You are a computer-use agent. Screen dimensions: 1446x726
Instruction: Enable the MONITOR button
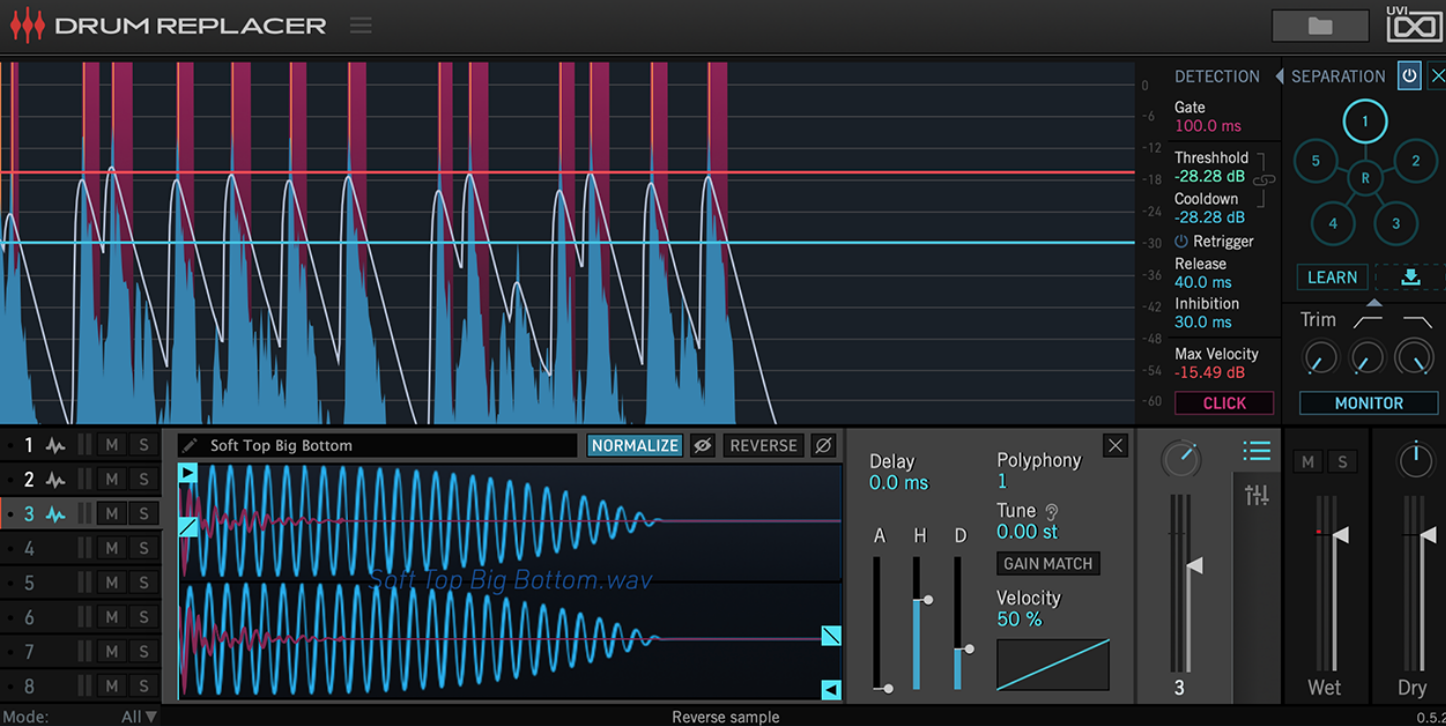1368,403
